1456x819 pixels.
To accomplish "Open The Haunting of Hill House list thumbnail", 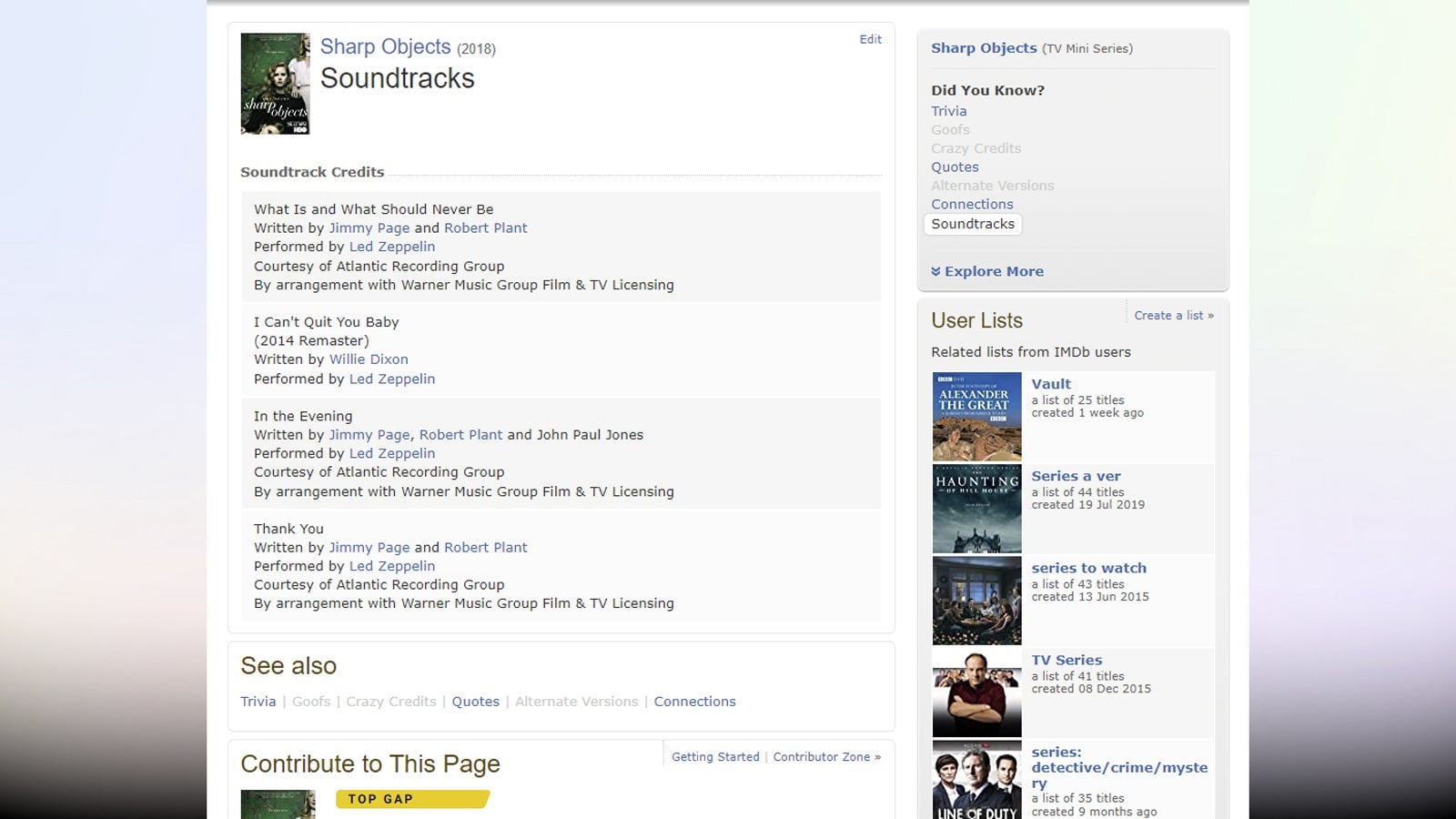I will point(976,508).
